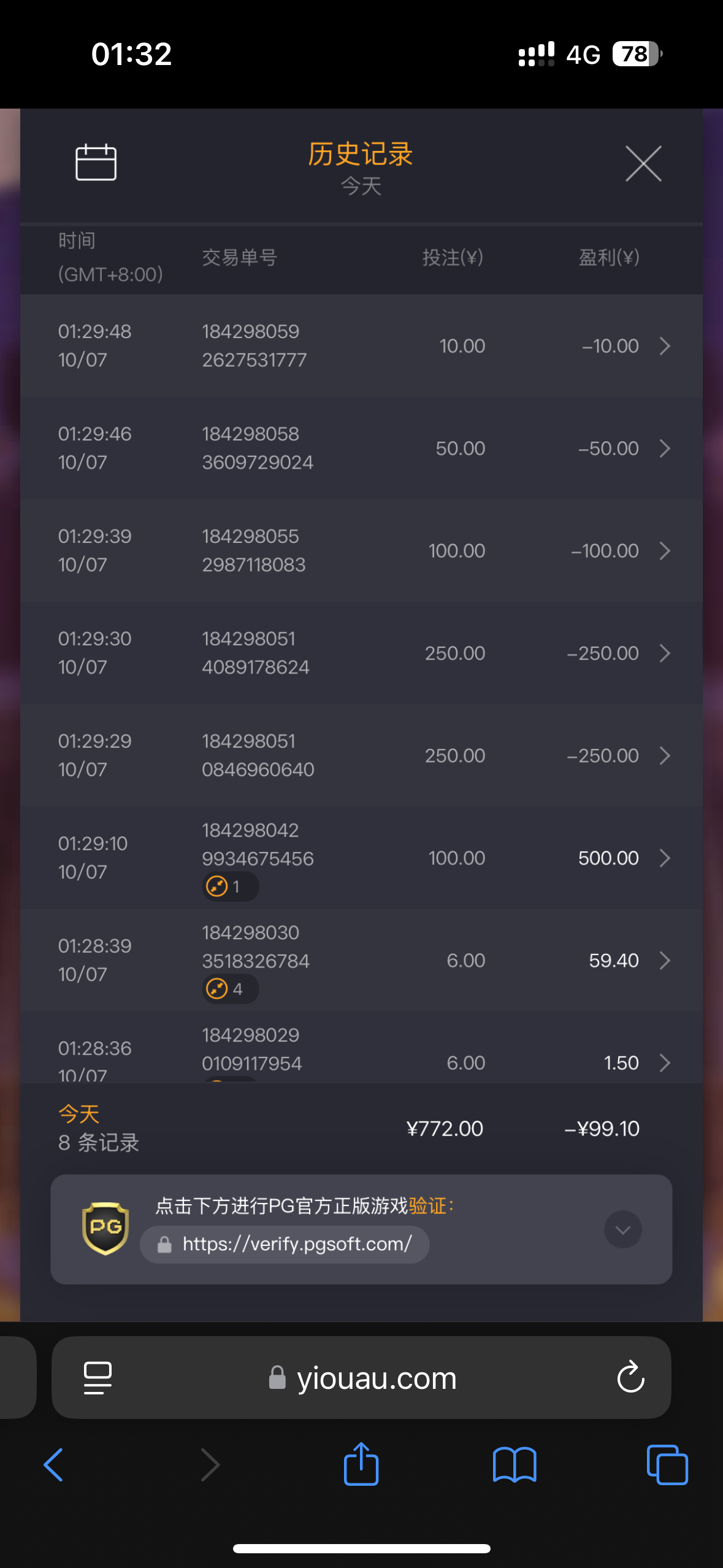
Task: Expand details for 01:29:48 bet record
Action: [665, 346]
